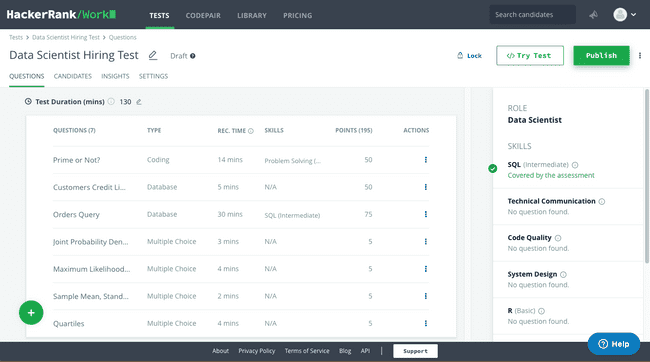Open the LIBRARY navigation tab
The width and height of the screenshot is (650, 362).
[252, 15]
